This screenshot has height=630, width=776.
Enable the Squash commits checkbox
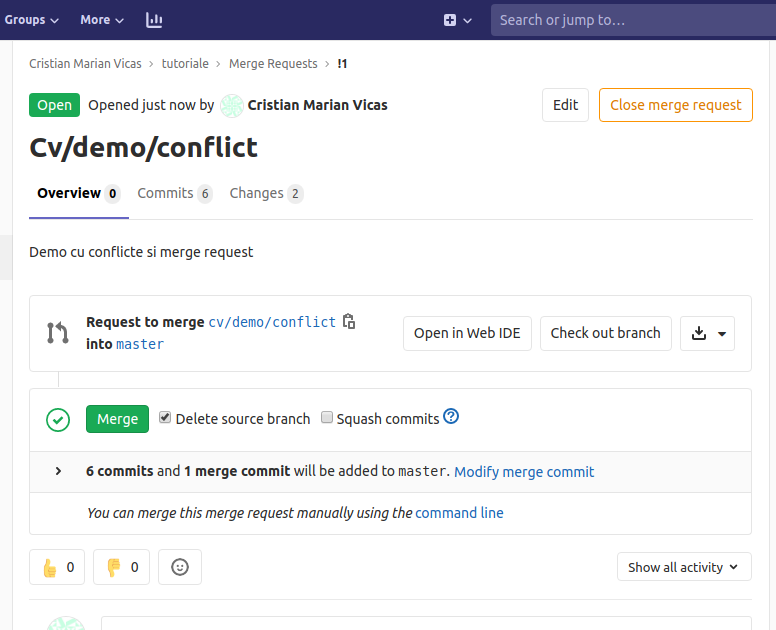click(327, 418)
